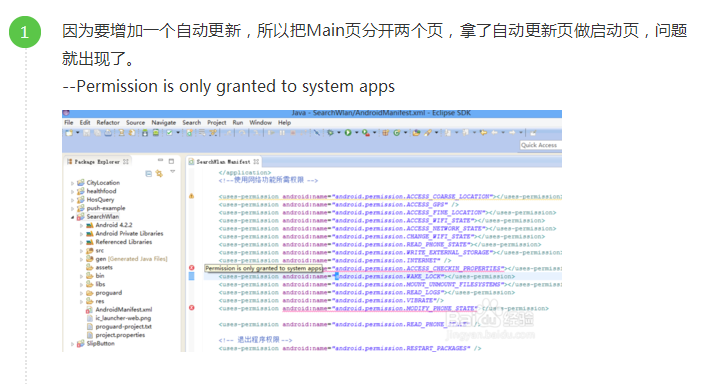Expand the HosQuery project
The width and height of the screenshot is (726, 384).
[x=72, y=200]
